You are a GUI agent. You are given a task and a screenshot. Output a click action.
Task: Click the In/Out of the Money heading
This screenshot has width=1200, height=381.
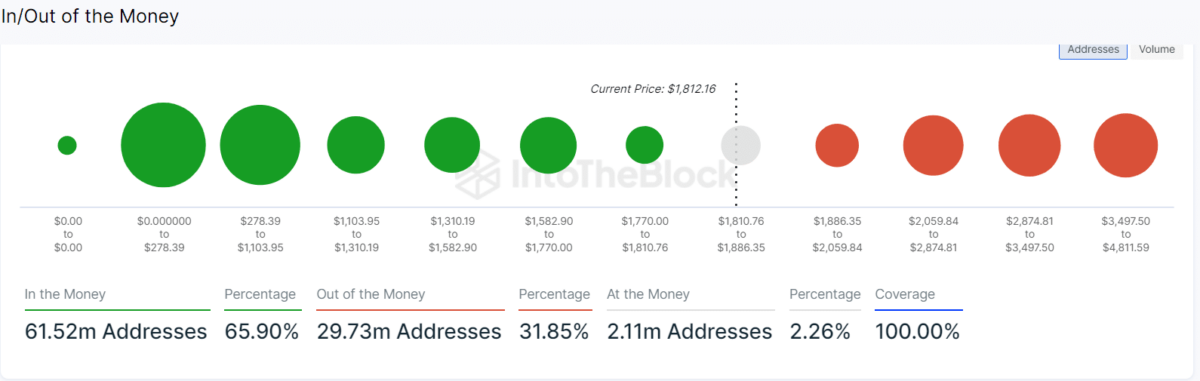pos(90,17)
